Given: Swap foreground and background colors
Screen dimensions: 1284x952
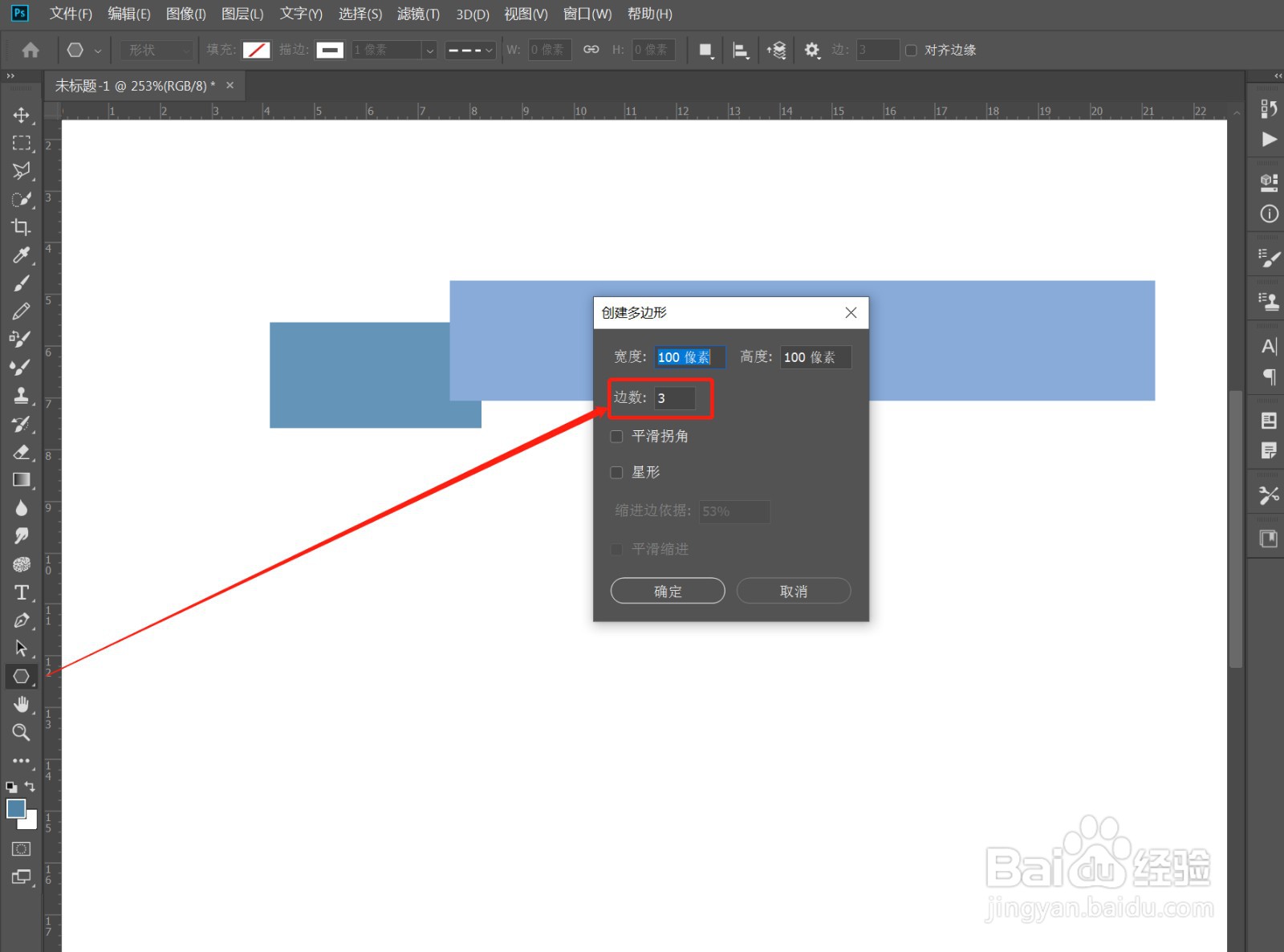Looking at the screenshot, I should (30, 787).
